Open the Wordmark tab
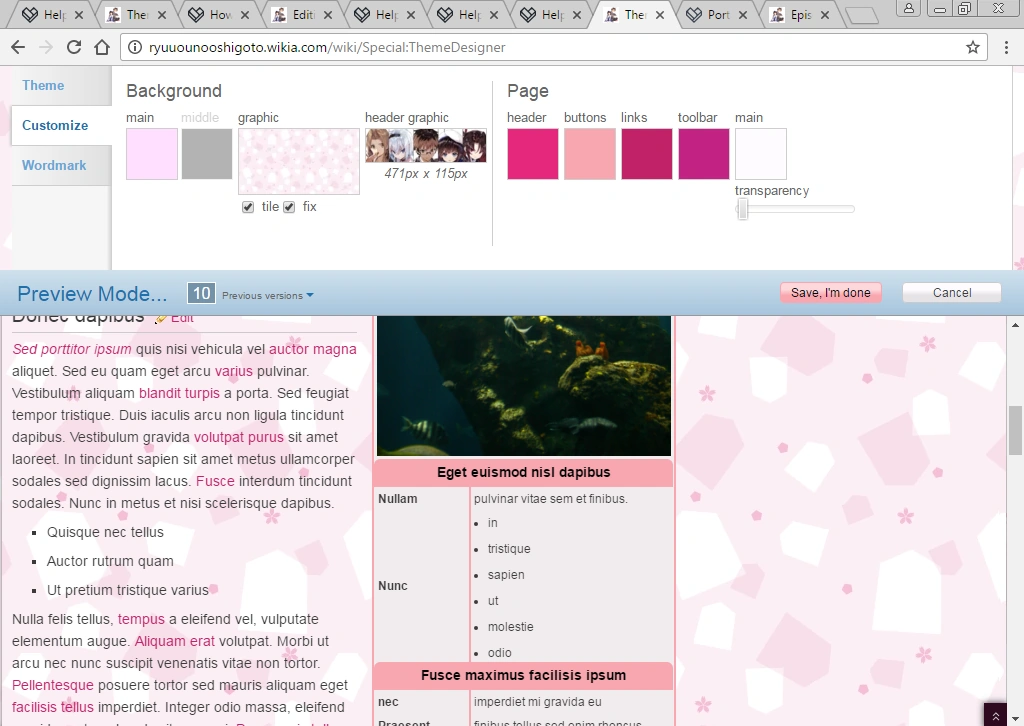The width and height of the screenshot is (1024, 726). pyautogui.click(x=54, y=165)
